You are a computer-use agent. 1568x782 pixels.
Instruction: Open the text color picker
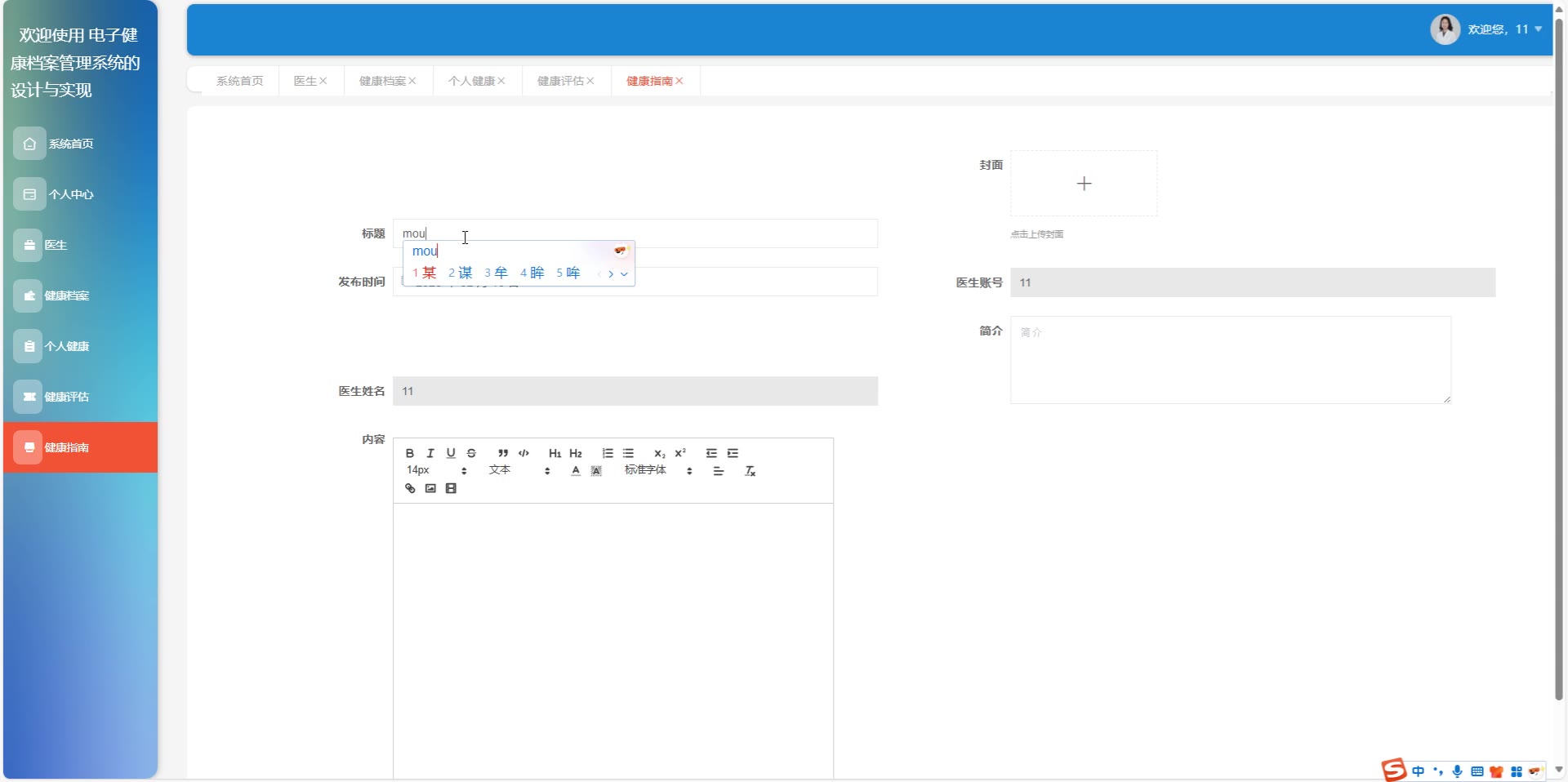tap(576, 471)
